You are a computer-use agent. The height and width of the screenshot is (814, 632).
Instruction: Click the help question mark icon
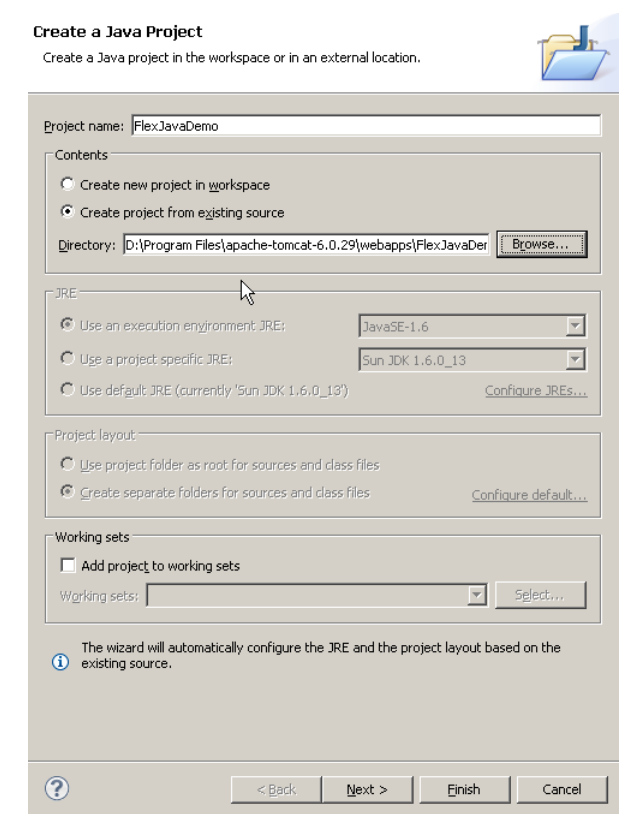[x=57, y=788]
